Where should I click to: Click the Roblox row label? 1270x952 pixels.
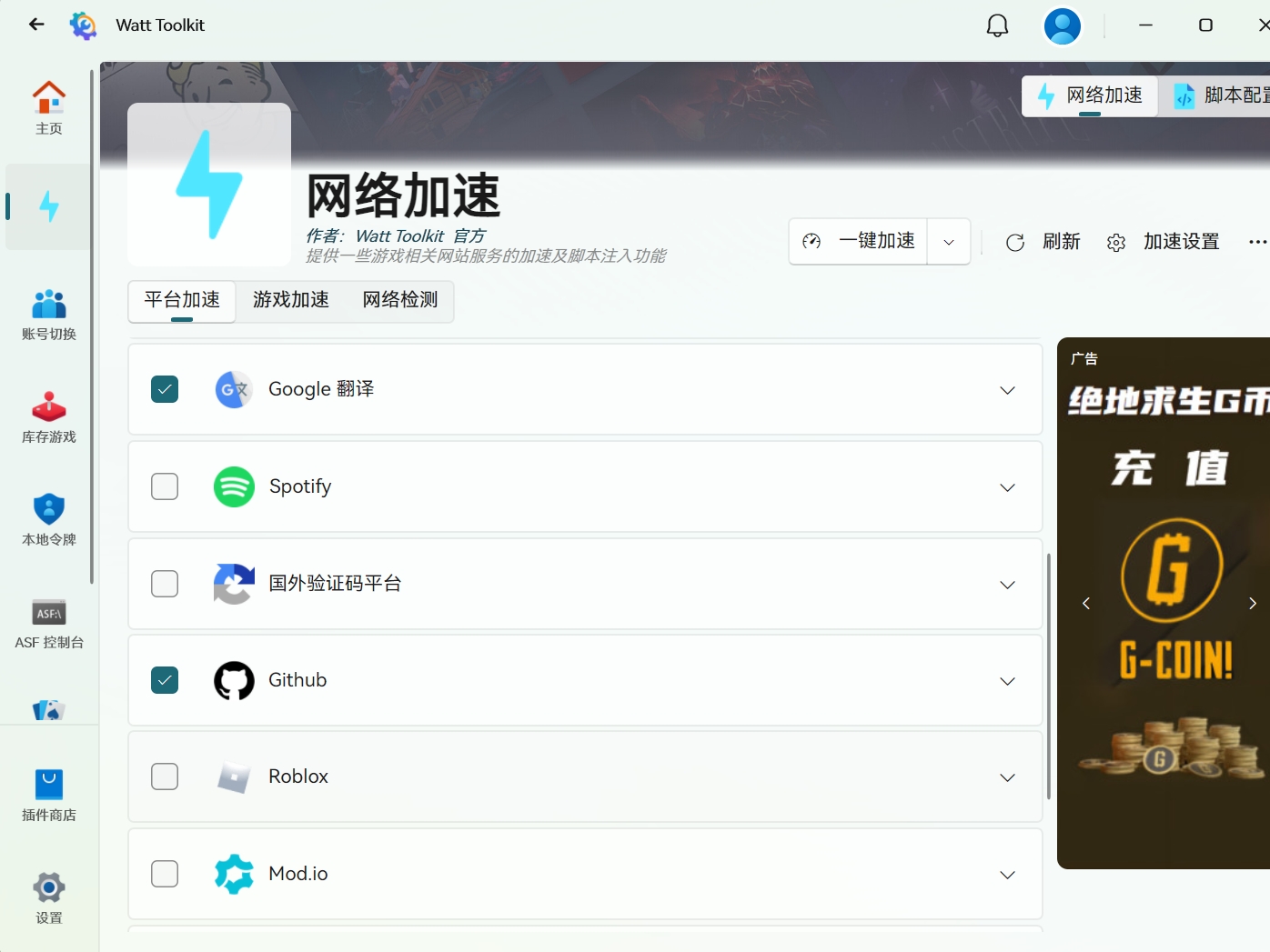point(298,777)
